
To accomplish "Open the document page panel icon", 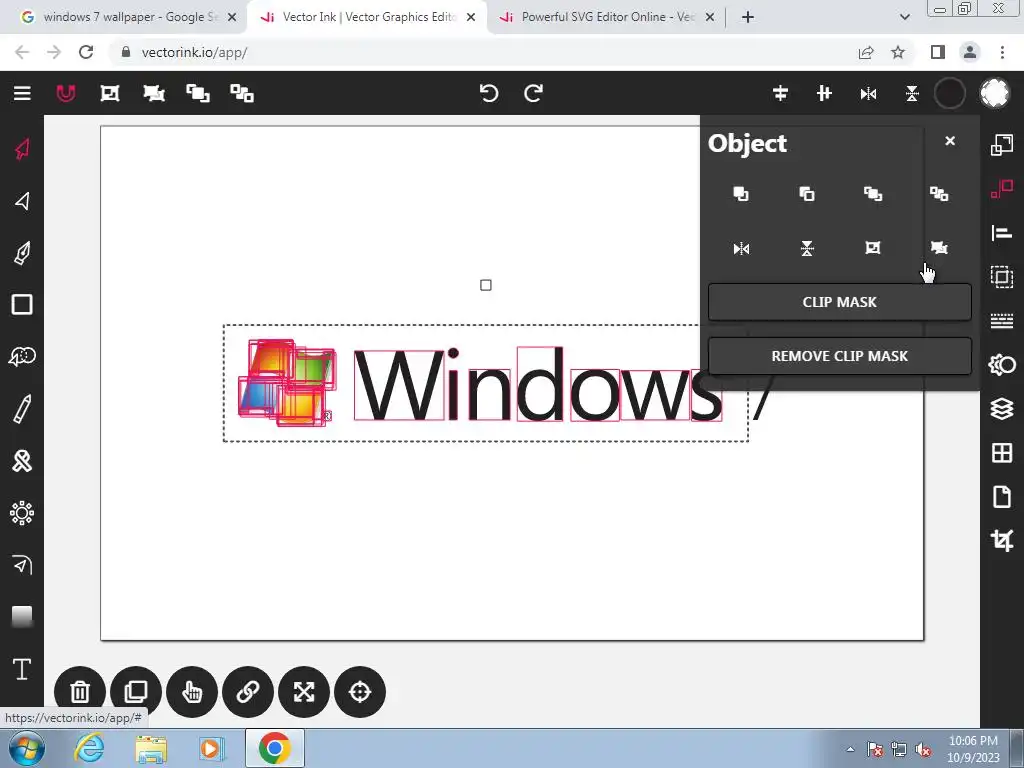I will click(1002, 496).
